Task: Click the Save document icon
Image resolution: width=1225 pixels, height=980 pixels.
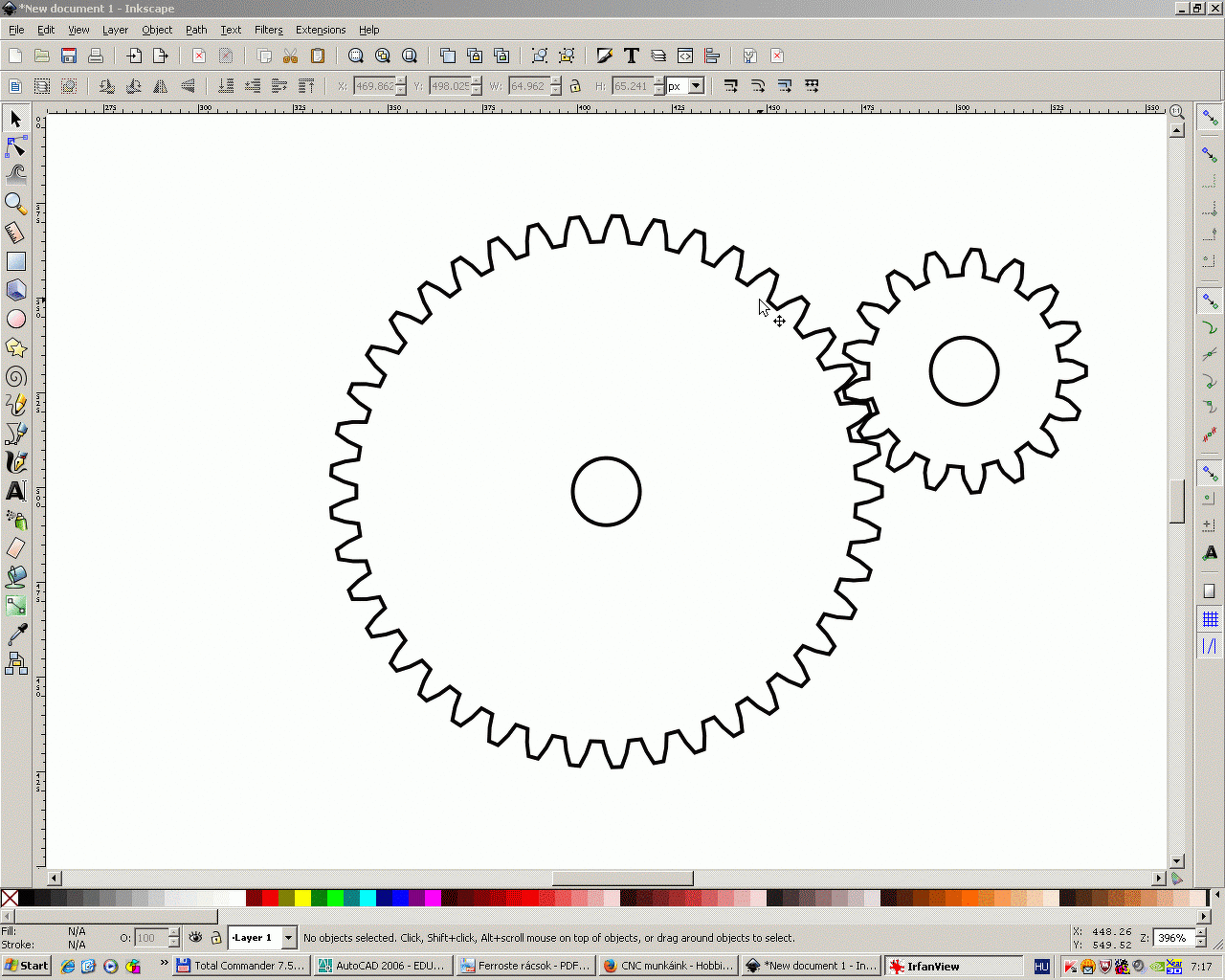Action: [x=69, y=56]
